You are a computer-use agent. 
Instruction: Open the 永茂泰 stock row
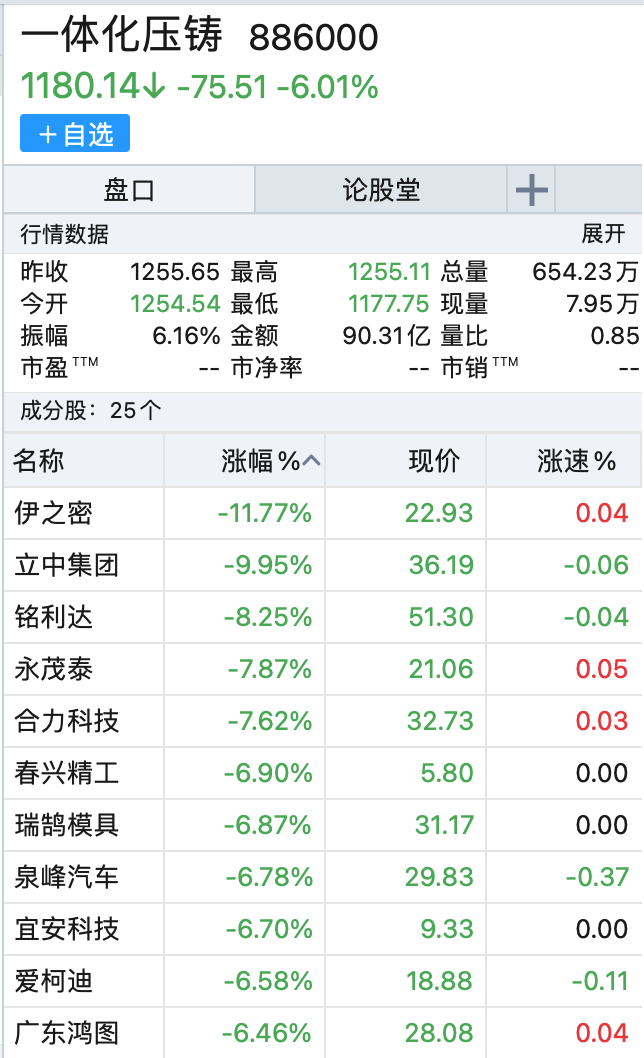pos(54,669)
